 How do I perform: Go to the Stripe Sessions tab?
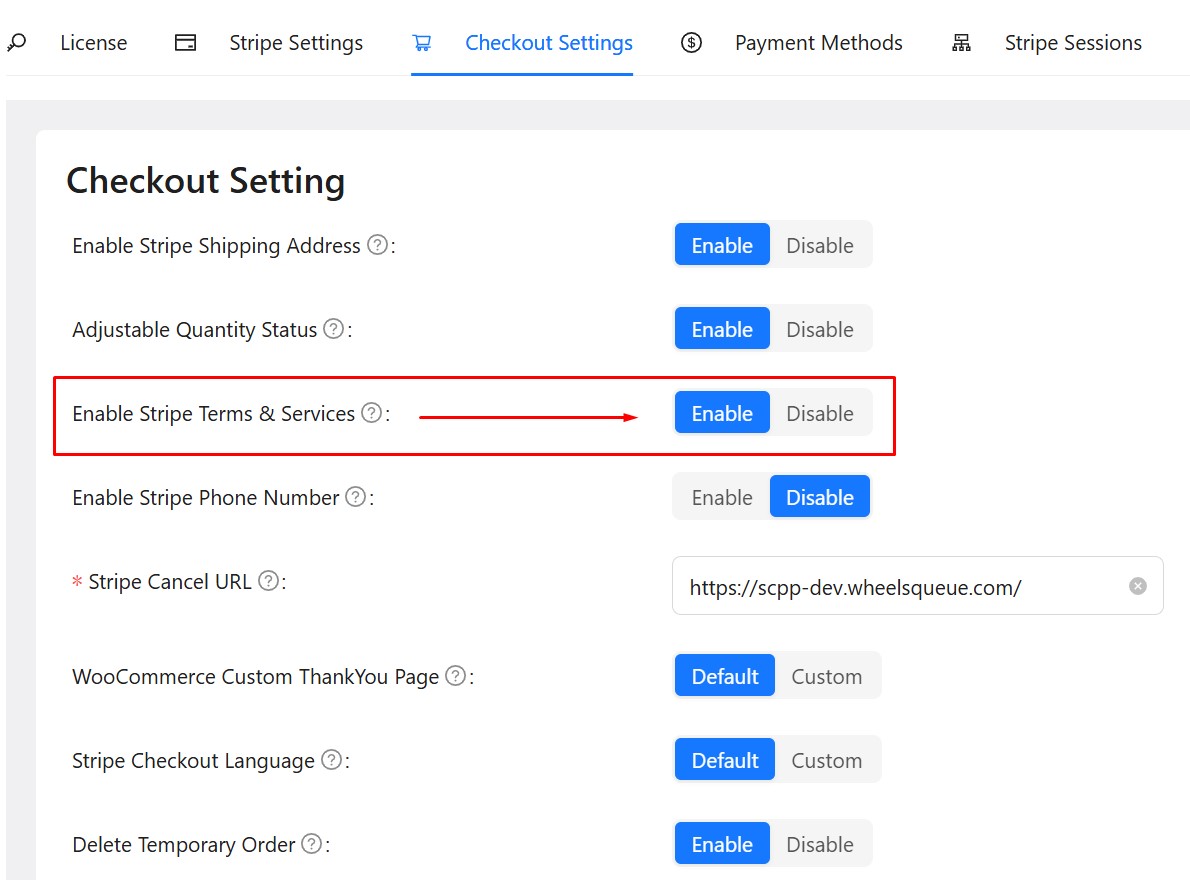(1072, 43)
